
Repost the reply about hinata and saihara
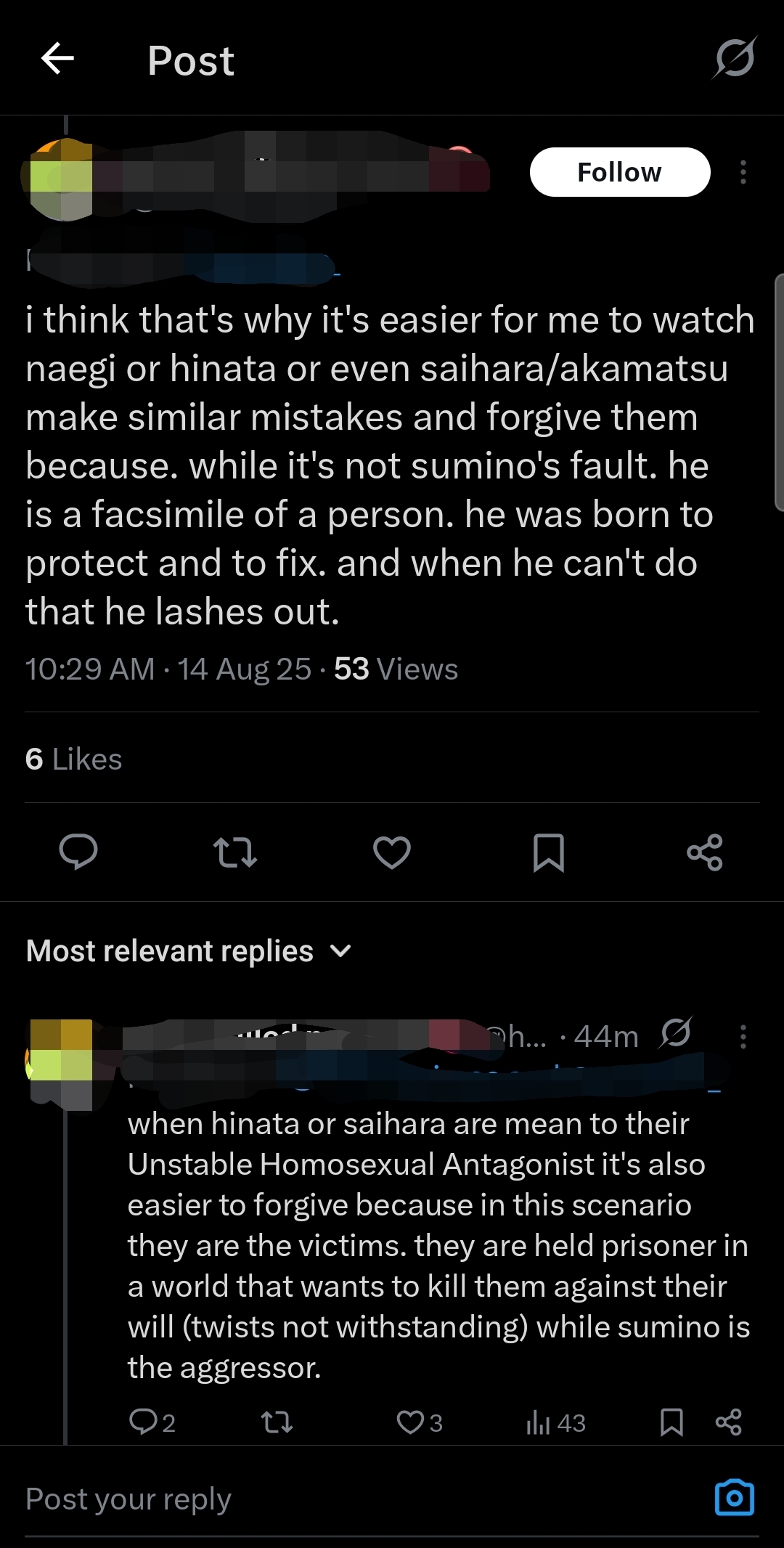277,1422
